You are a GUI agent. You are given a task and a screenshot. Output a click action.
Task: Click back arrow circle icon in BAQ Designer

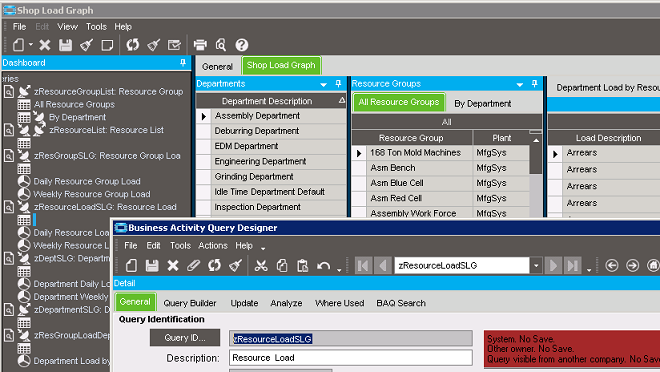pyautogui.click(x=612, y=266)
